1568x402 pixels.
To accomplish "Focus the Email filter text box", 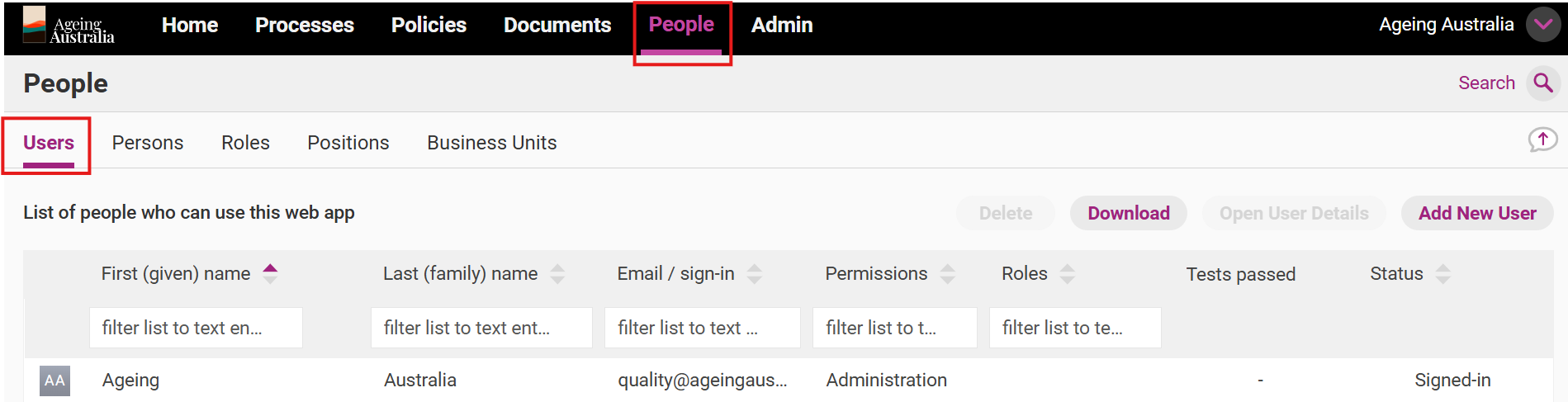I will pos(702,328).
